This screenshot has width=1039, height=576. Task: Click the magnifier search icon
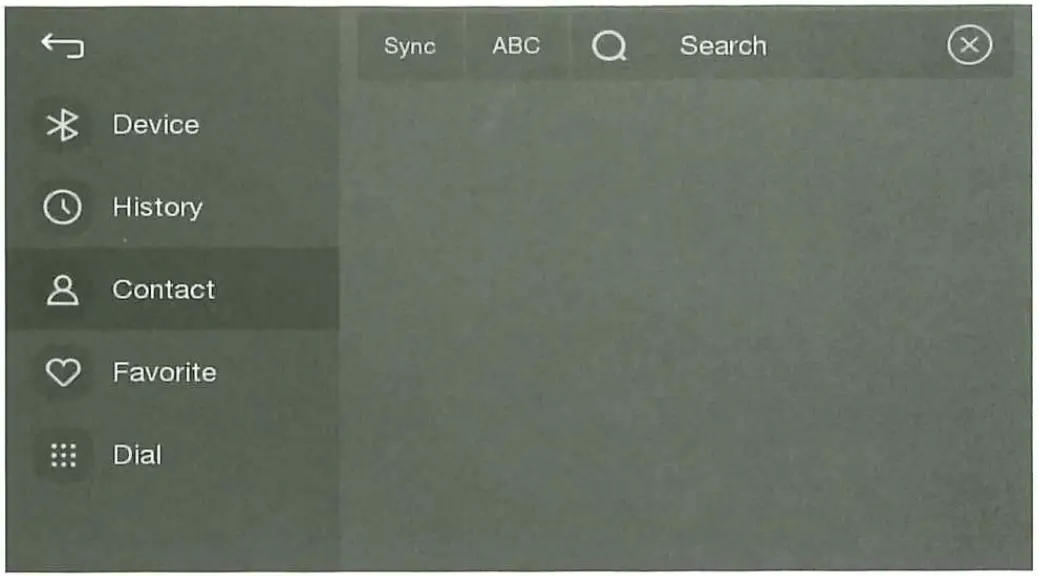click(609, 46)
